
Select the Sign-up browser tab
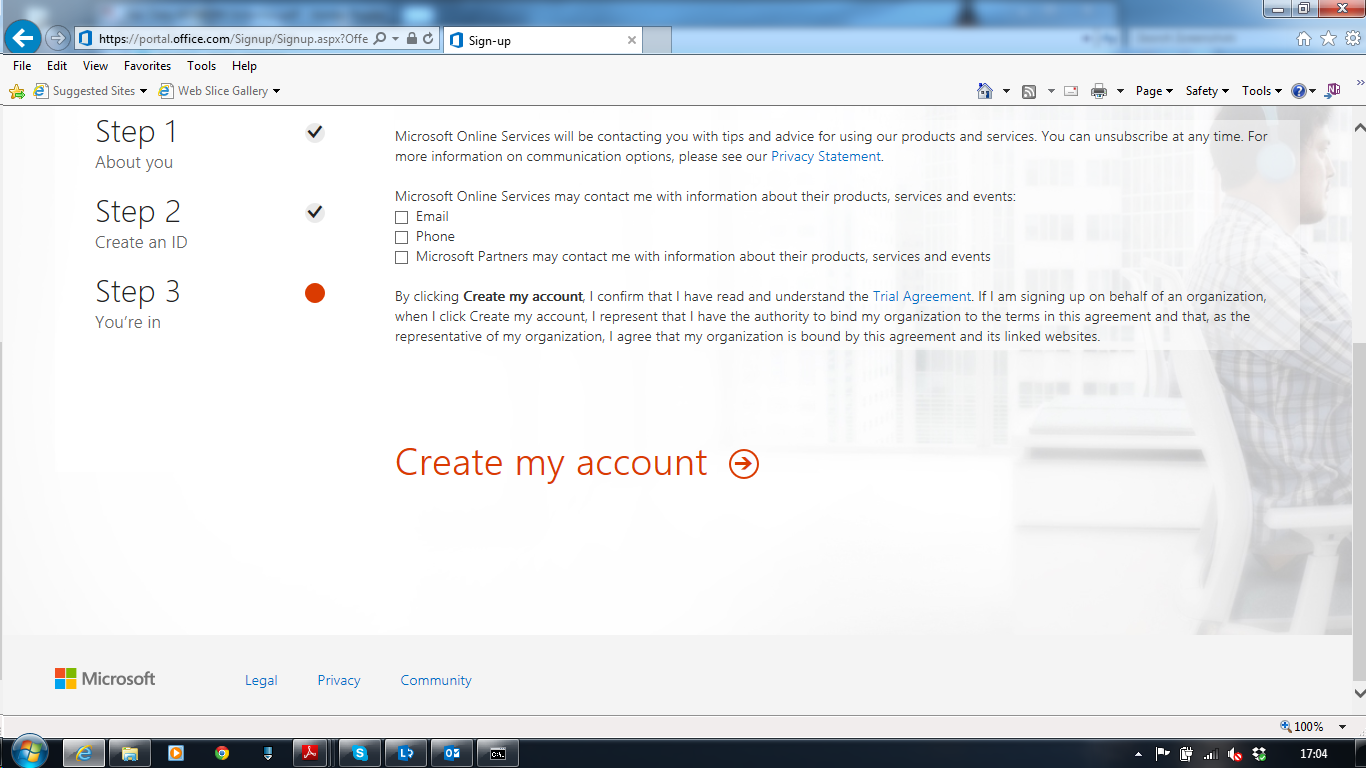click(541, 40)
